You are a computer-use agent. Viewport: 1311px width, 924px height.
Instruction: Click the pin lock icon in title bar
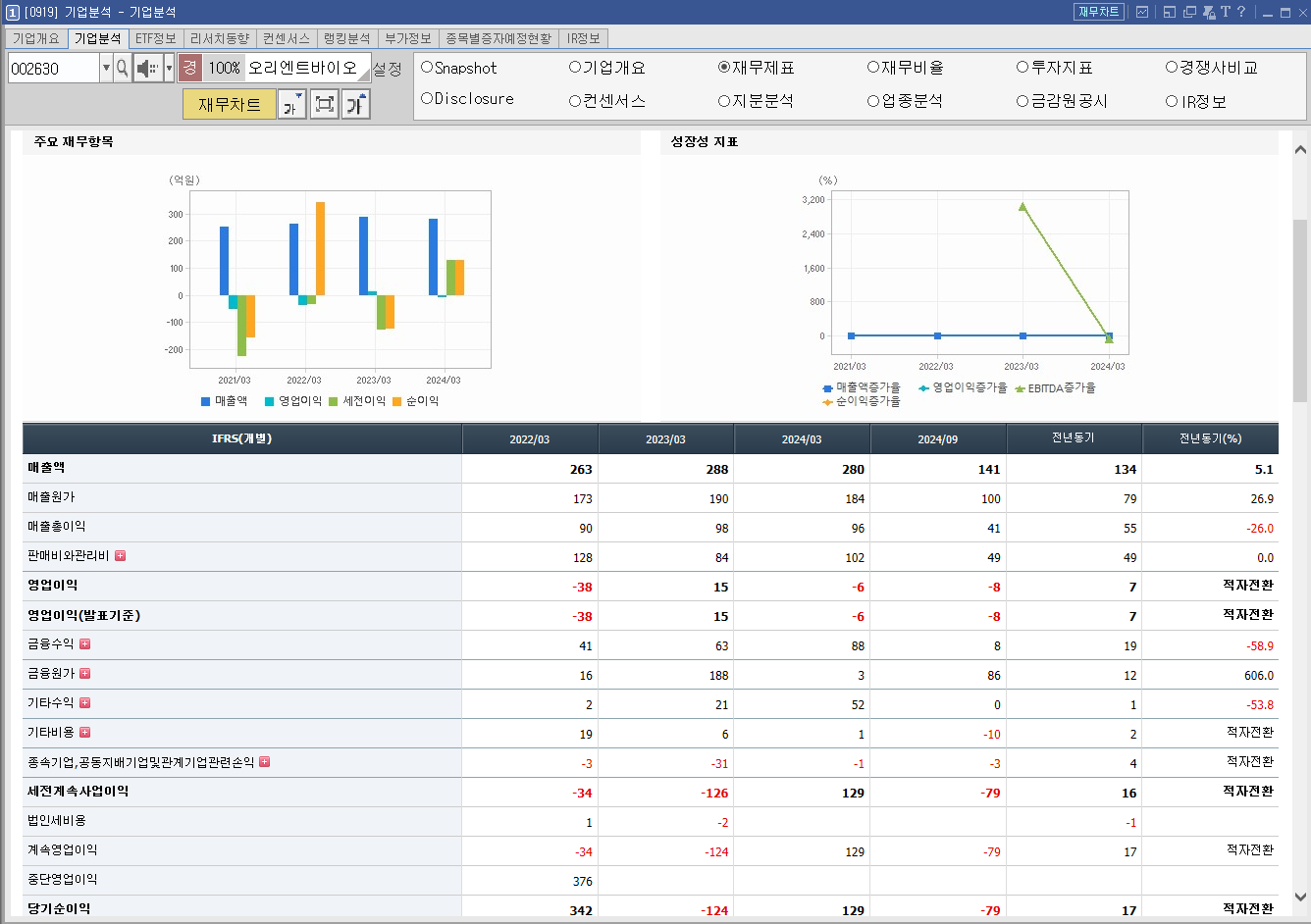pos(1209,12)
